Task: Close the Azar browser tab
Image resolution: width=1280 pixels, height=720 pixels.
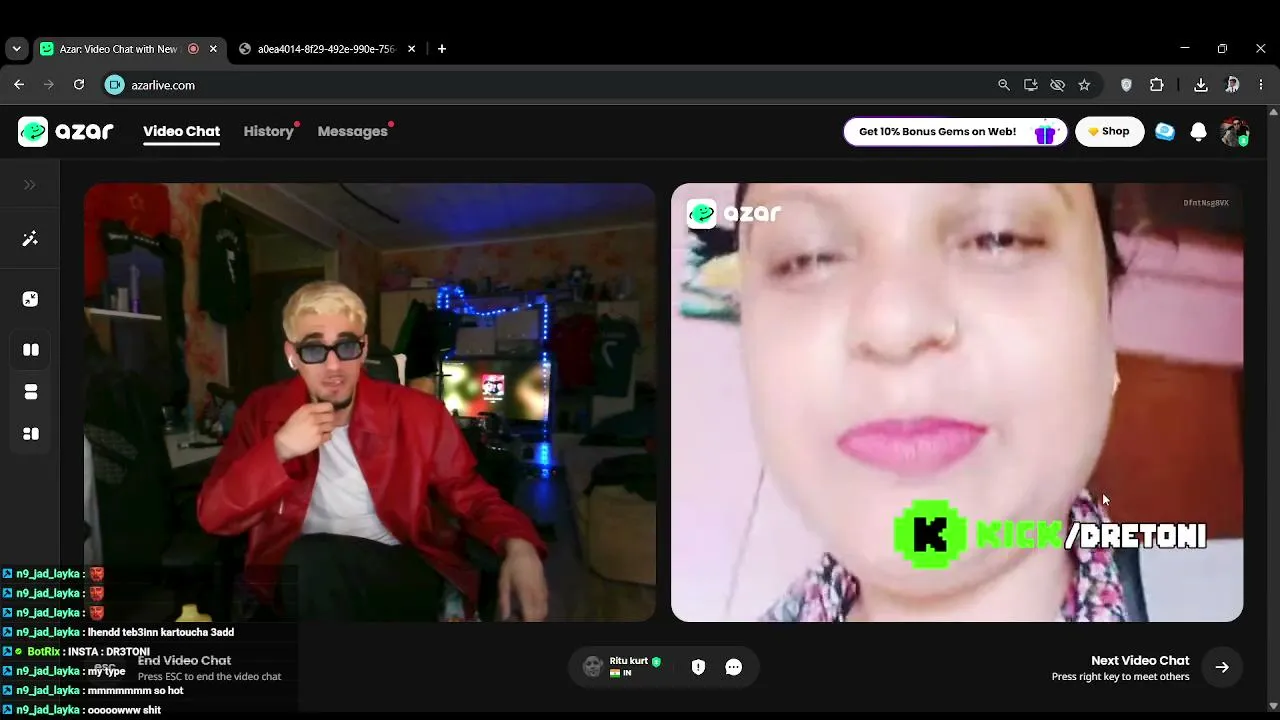Action: (213, 49)
